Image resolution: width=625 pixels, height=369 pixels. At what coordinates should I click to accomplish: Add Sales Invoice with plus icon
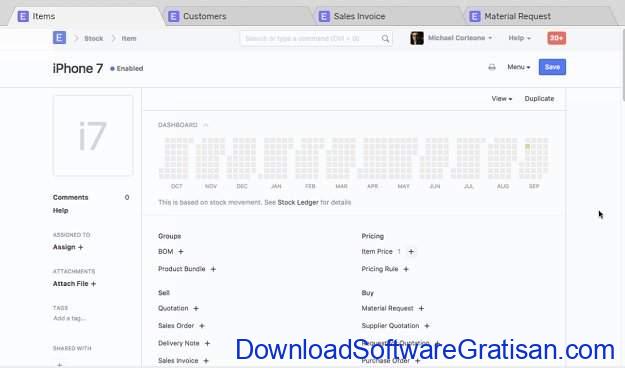pos(206,361)
